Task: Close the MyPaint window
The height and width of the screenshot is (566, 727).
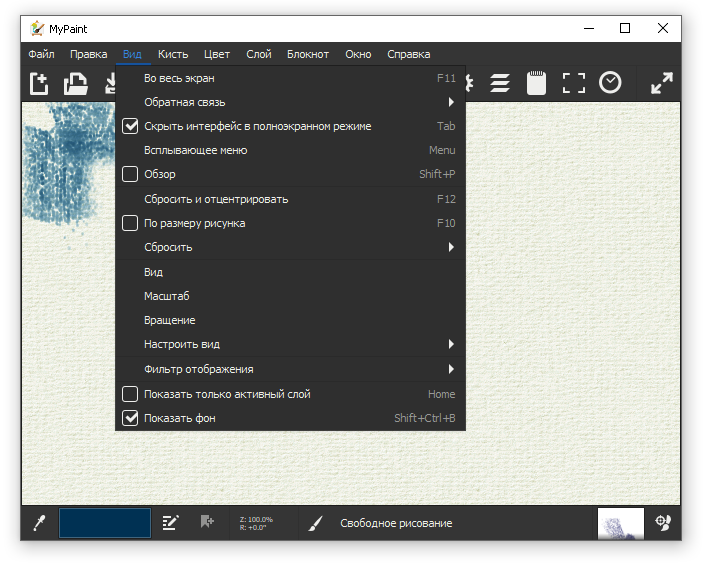Action: pos(663,29)
